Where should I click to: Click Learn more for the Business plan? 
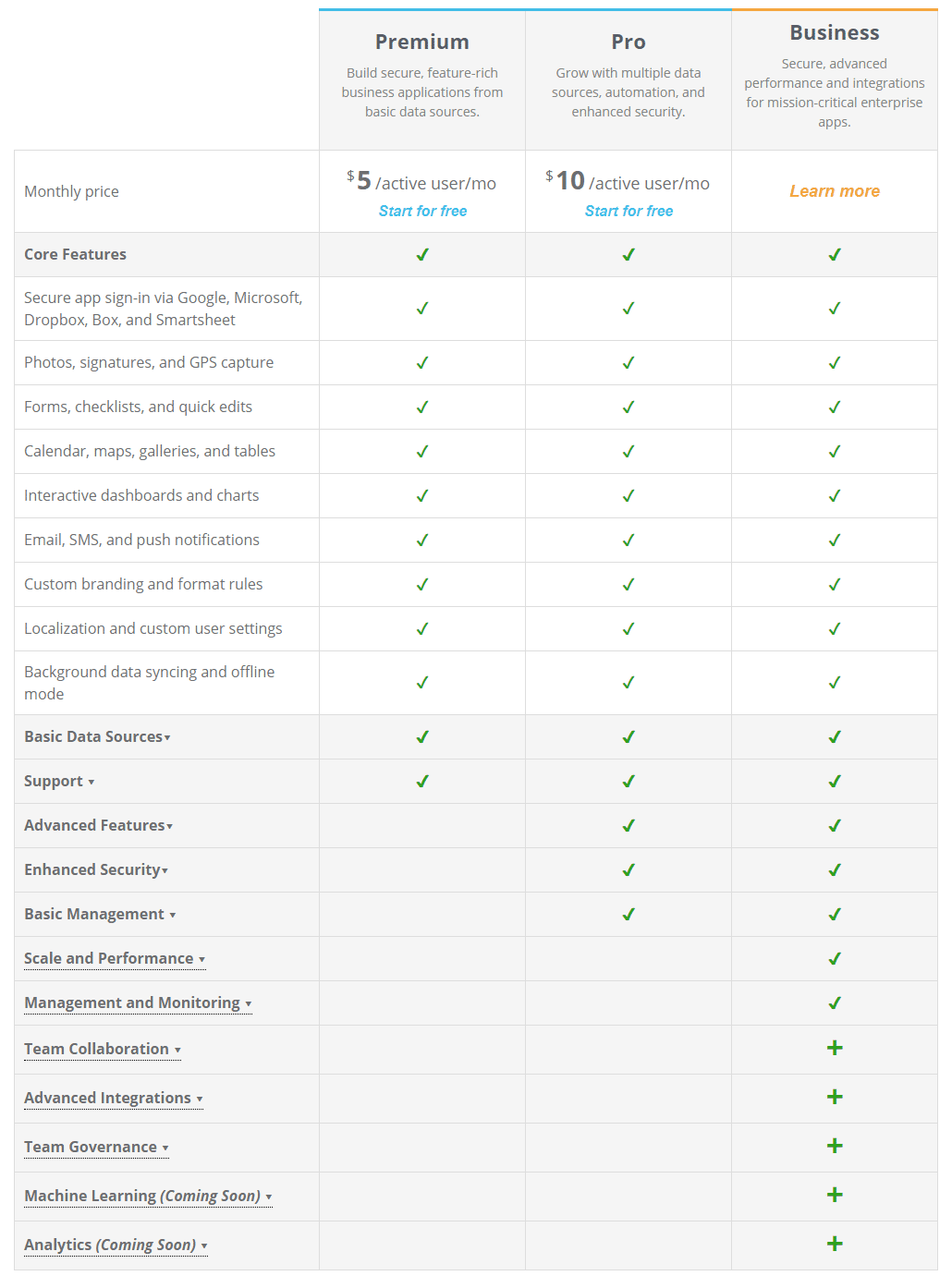click(x=834, y=190)
